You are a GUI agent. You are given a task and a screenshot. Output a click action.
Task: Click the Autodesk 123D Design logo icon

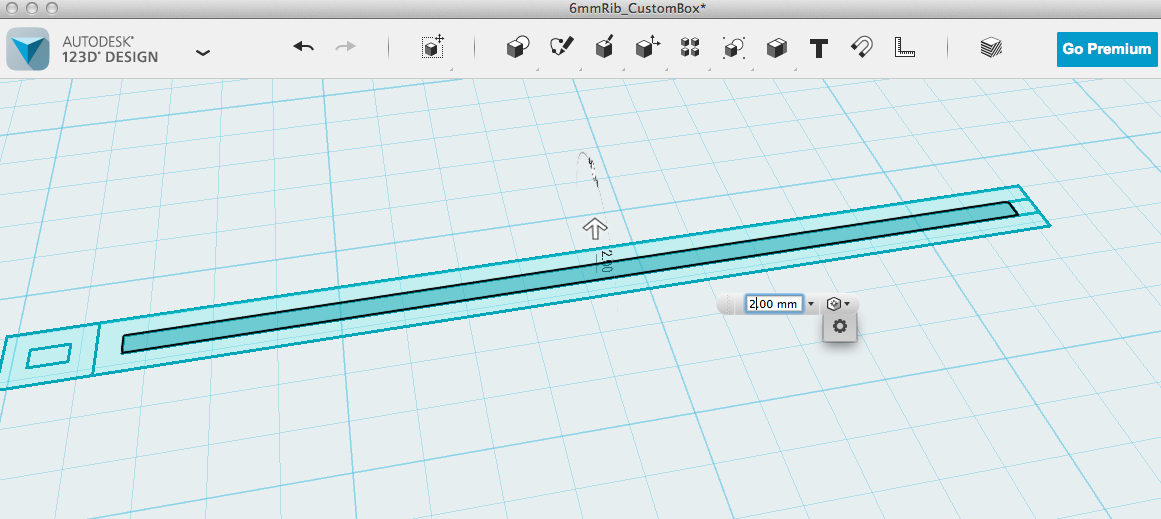(27, 49)
